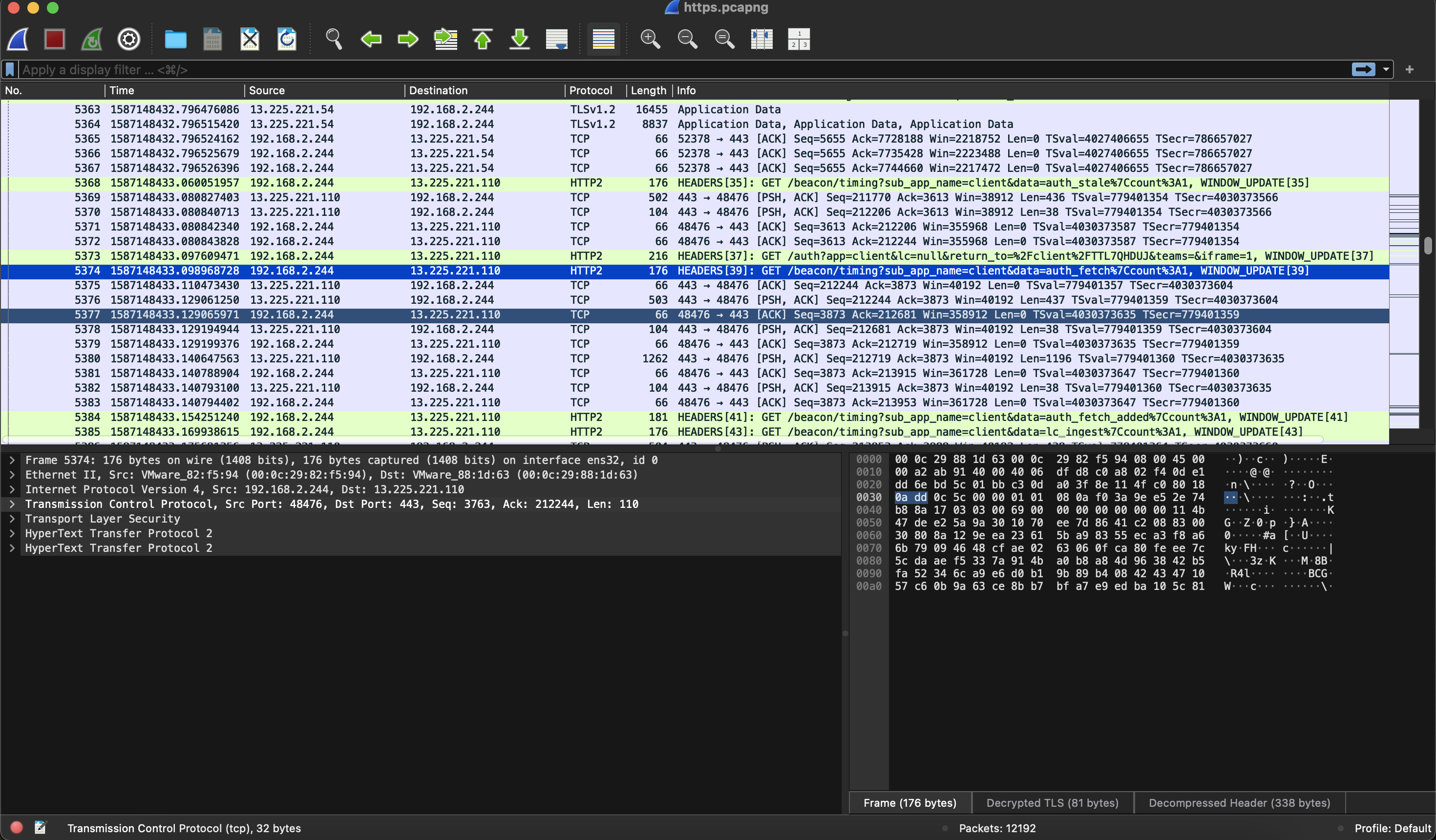Click the reload capture file icon
The width and height of the screenshot is (1436, 840).
click(287, 40)
